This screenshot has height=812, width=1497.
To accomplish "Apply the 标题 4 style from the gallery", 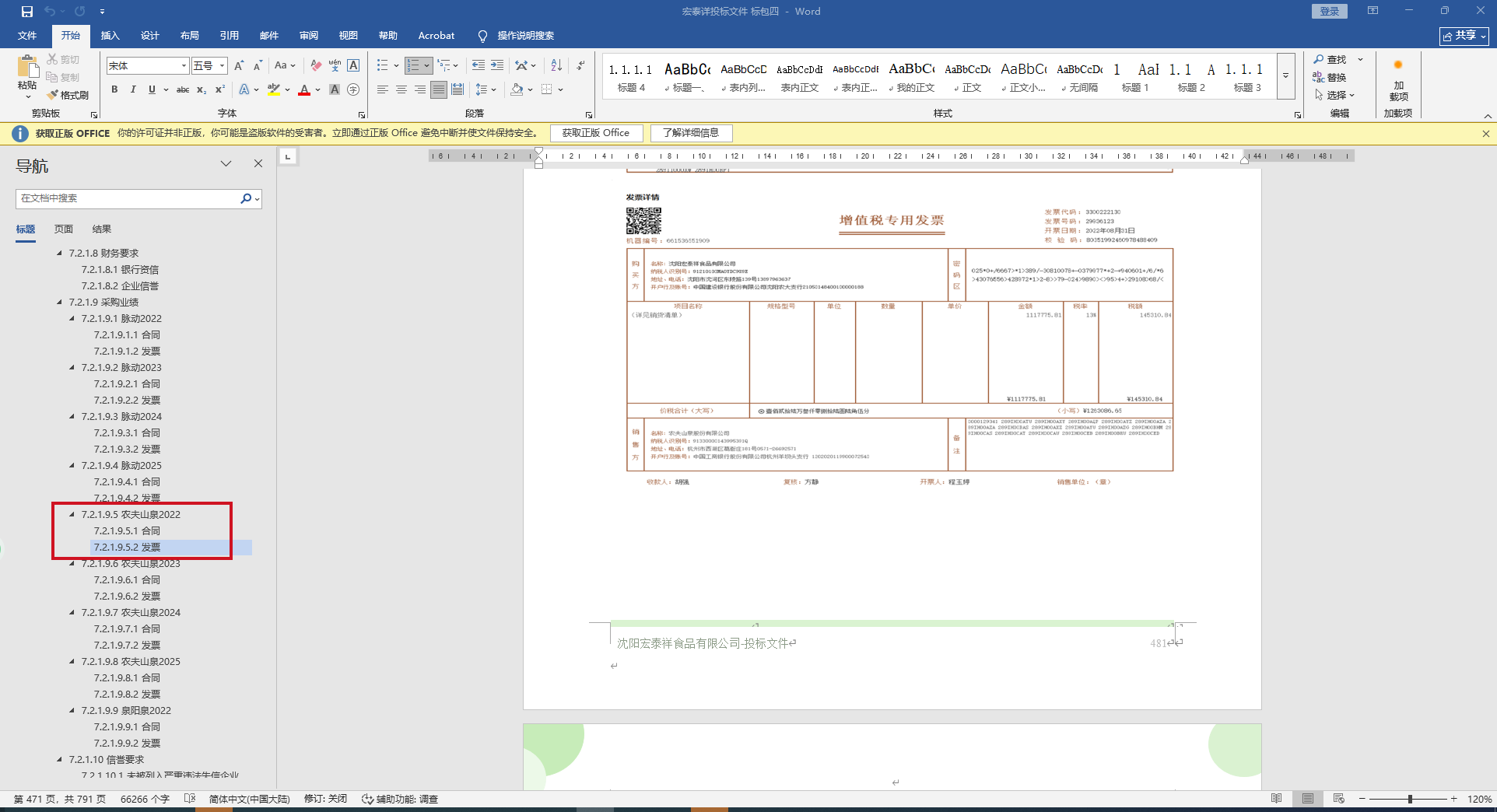I will pos(631,76).
